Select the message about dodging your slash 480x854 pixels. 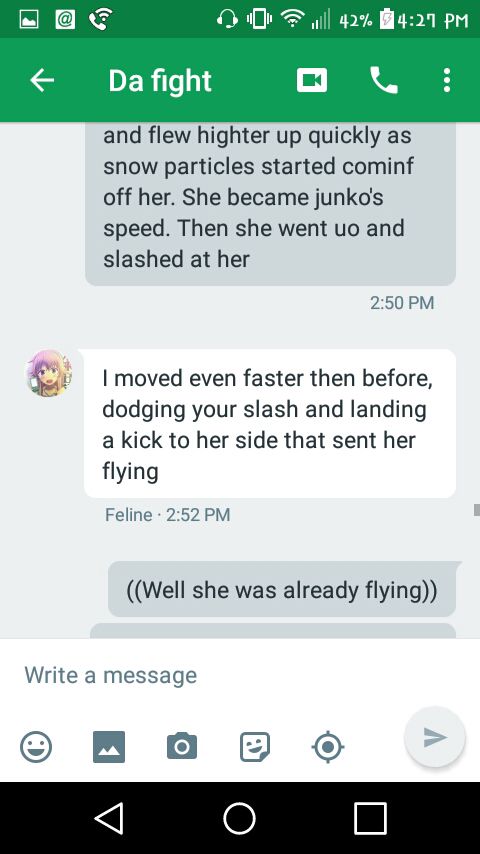point(270,423)
